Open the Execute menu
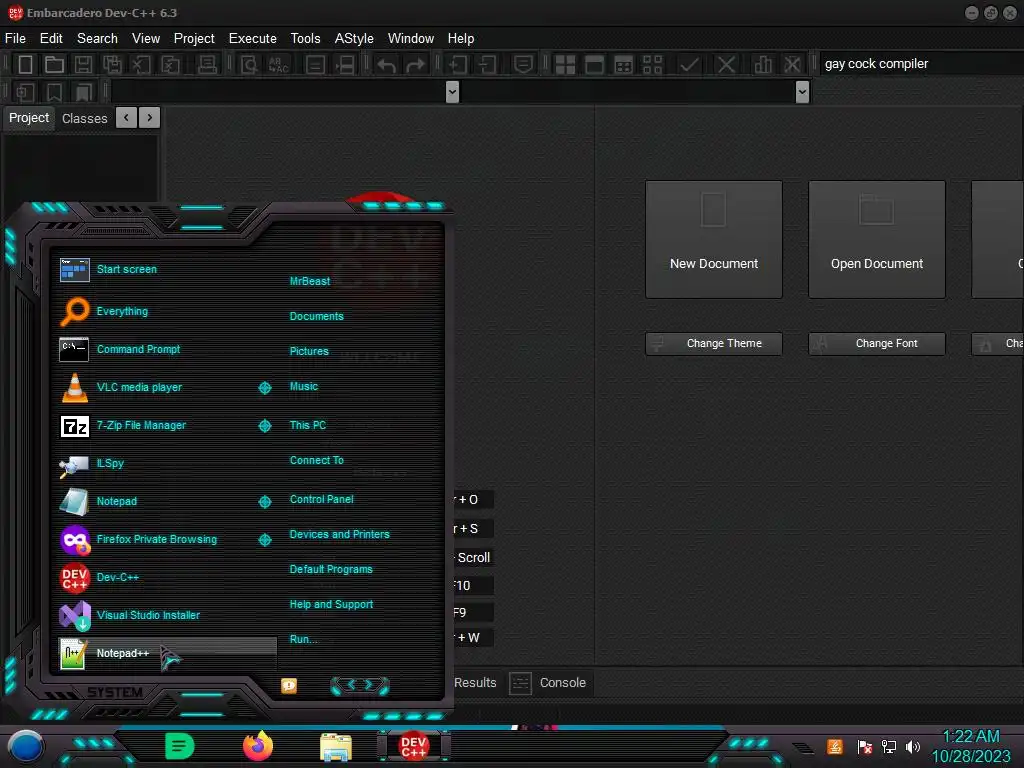 (252, 39)
